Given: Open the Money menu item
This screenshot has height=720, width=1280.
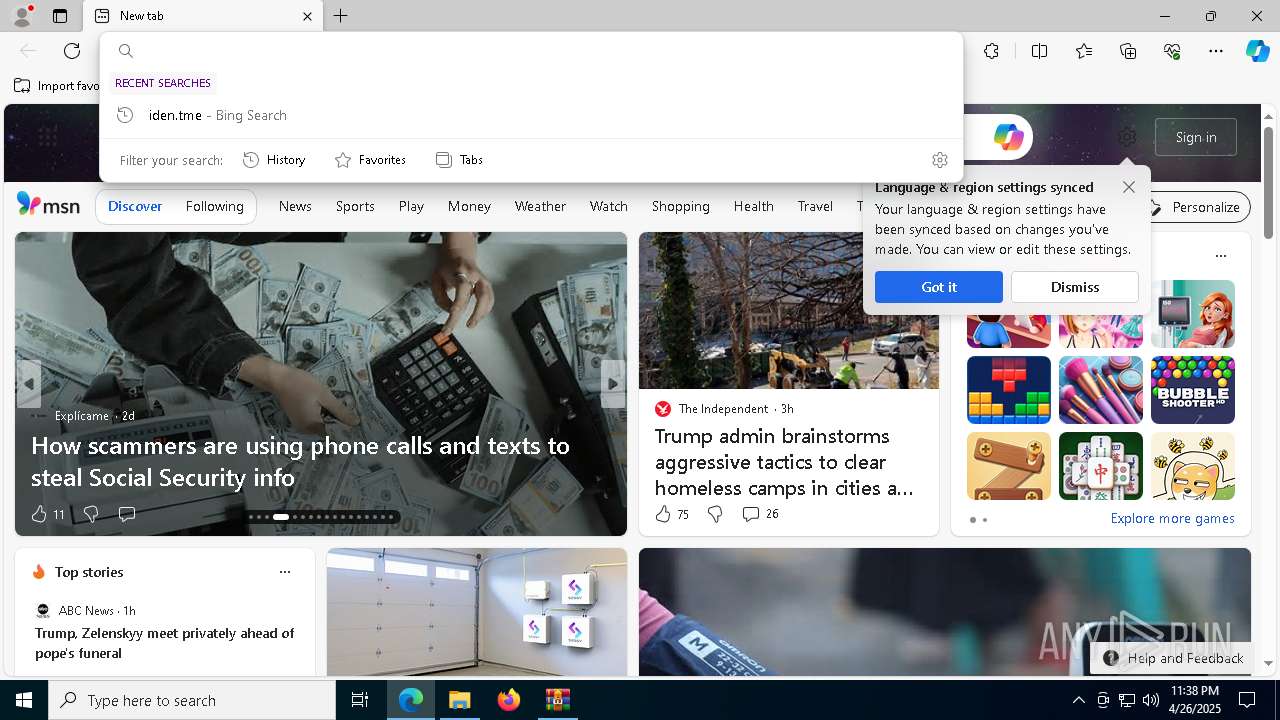Looking at the screenshot, I should (469, 206).
